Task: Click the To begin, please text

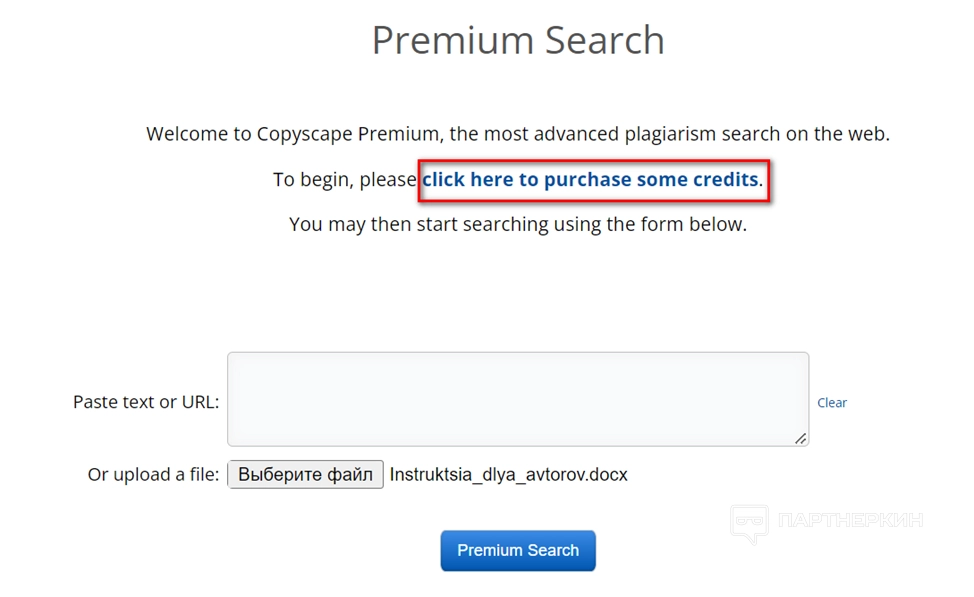Action: pyautogui.click(x=345, y=180)
